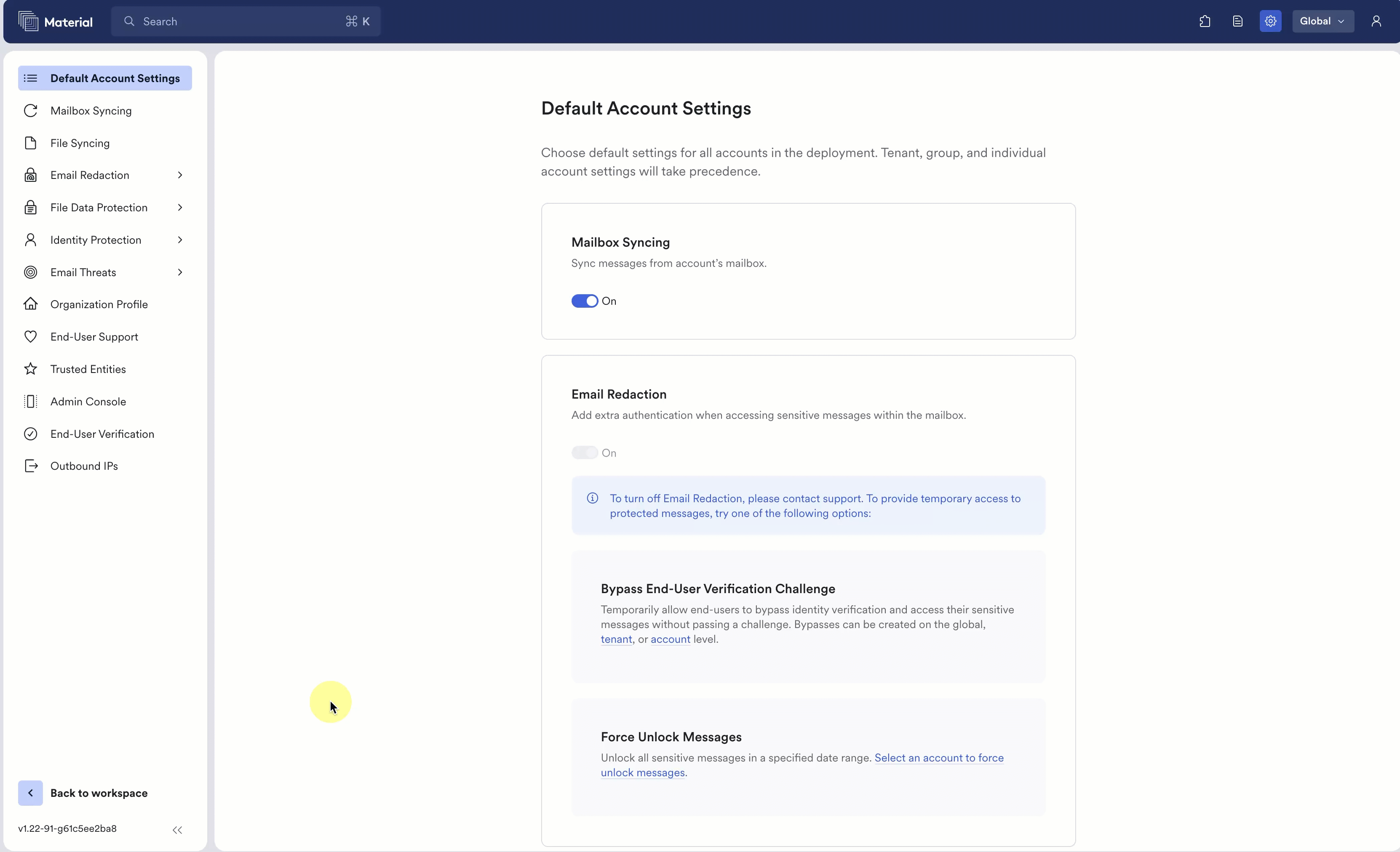Click the info icon in redaction notice
The image size is (1400, 852).
(593, 498)
